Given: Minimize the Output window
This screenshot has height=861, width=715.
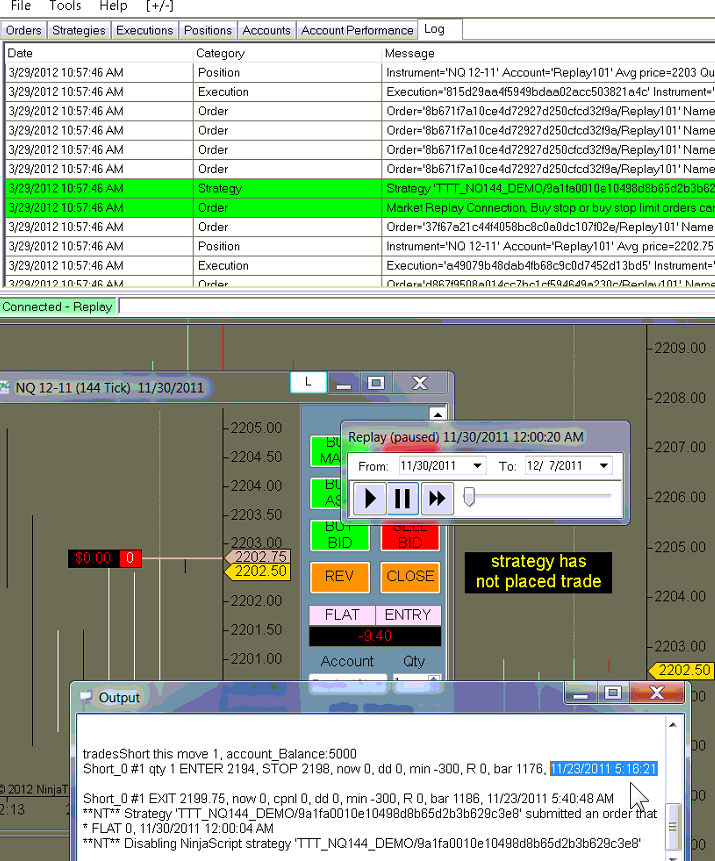Looking at the screenshot, I should coord(581,693).
